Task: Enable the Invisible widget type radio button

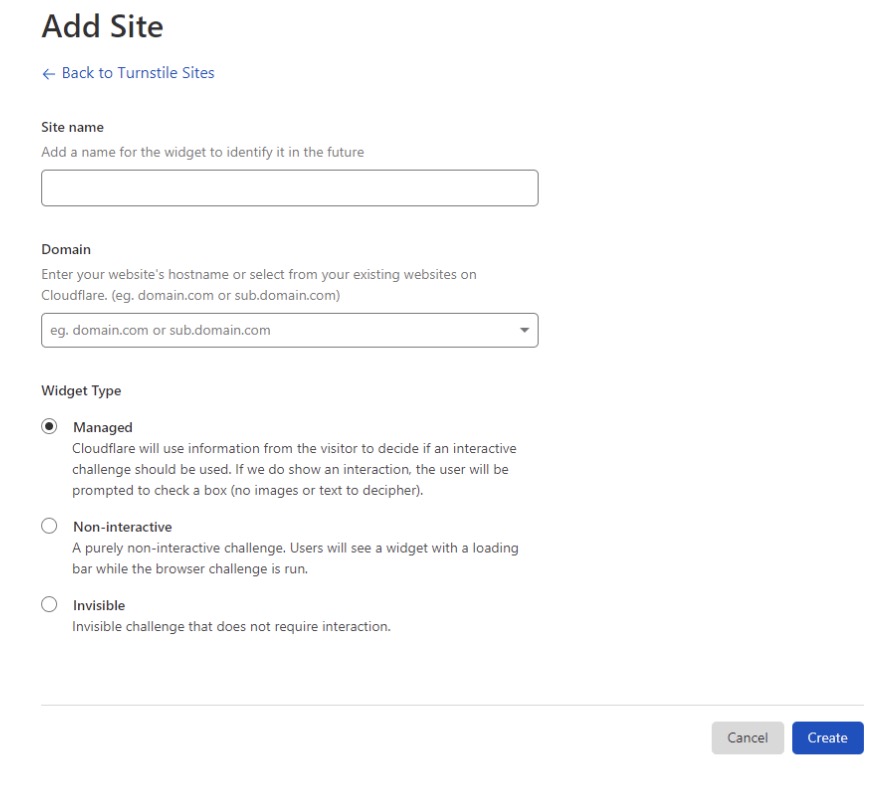Action: coord(49,604)
